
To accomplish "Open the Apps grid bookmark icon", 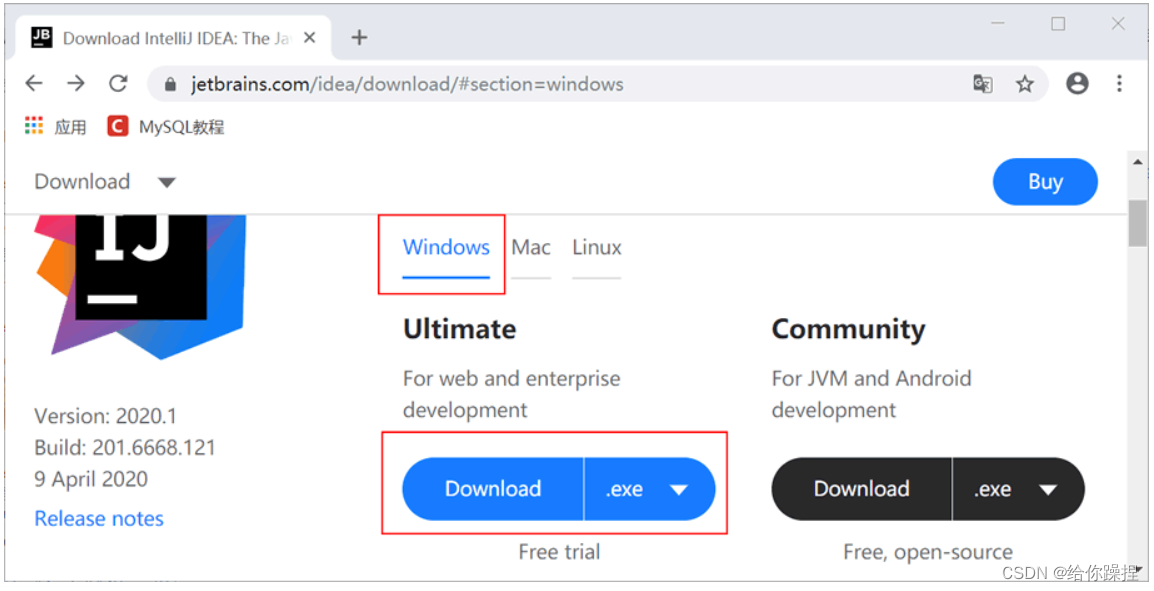I will click(x=34, y=126).
